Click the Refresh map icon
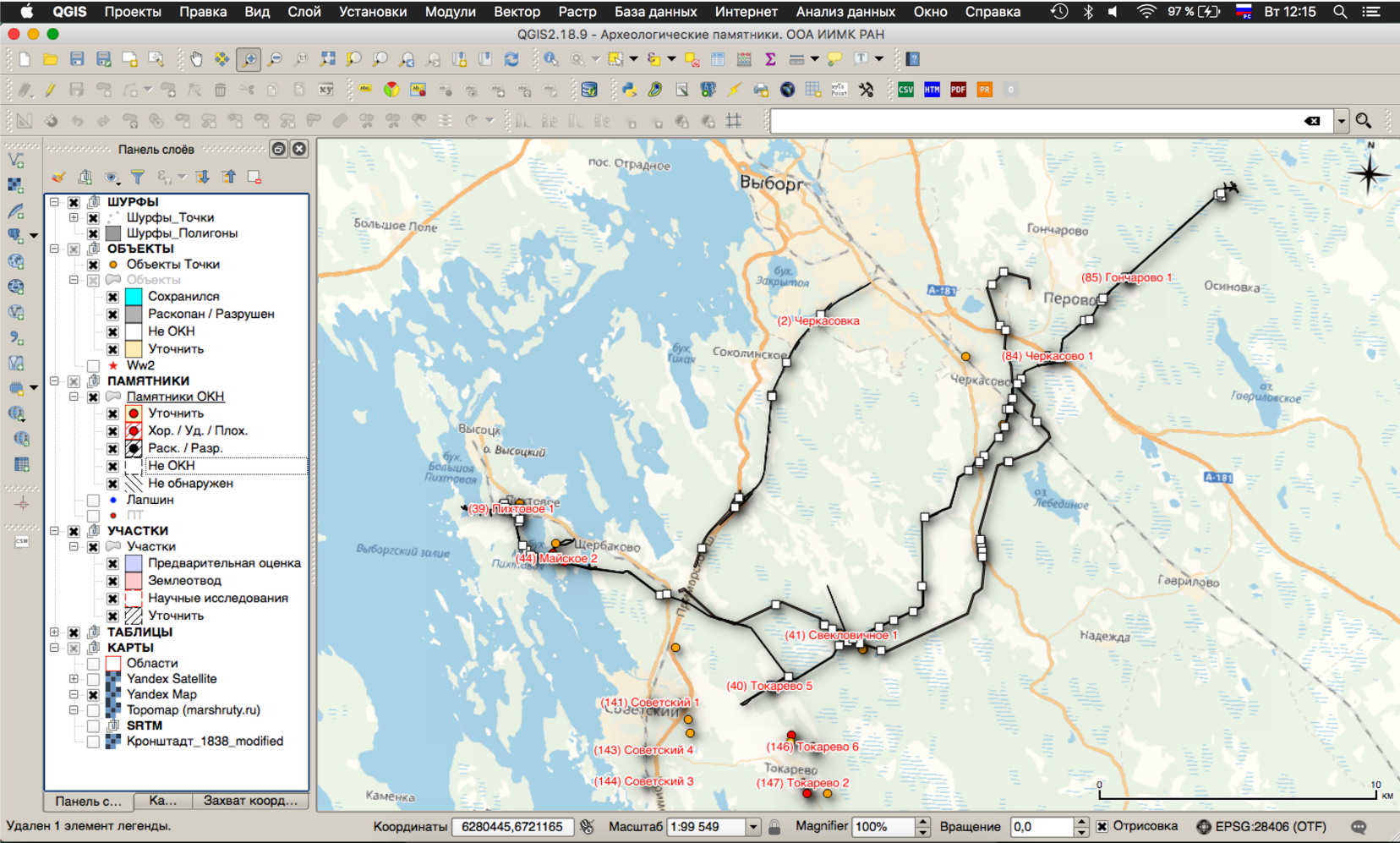The image size is (1400, 843). 511,59
